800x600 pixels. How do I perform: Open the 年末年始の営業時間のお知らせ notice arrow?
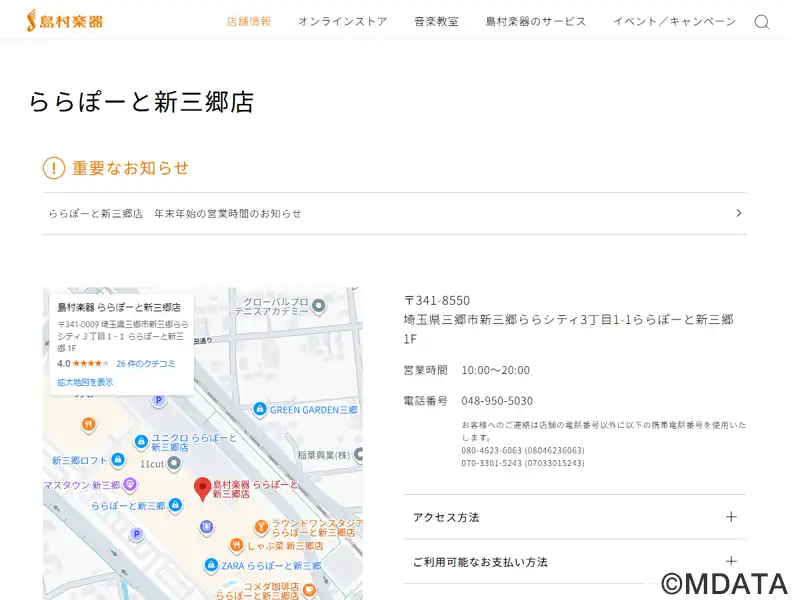click(738, 213)
